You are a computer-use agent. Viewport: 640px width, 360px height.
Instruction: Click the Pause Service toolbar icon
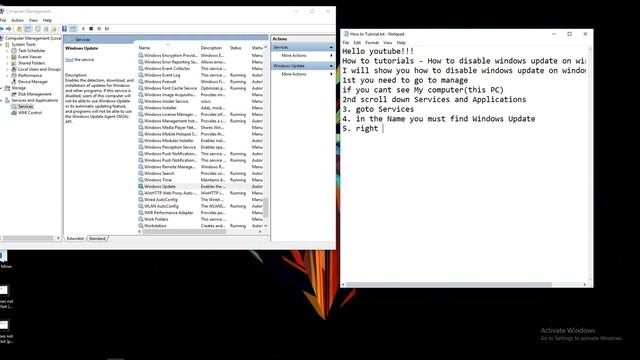pos(99,29)
